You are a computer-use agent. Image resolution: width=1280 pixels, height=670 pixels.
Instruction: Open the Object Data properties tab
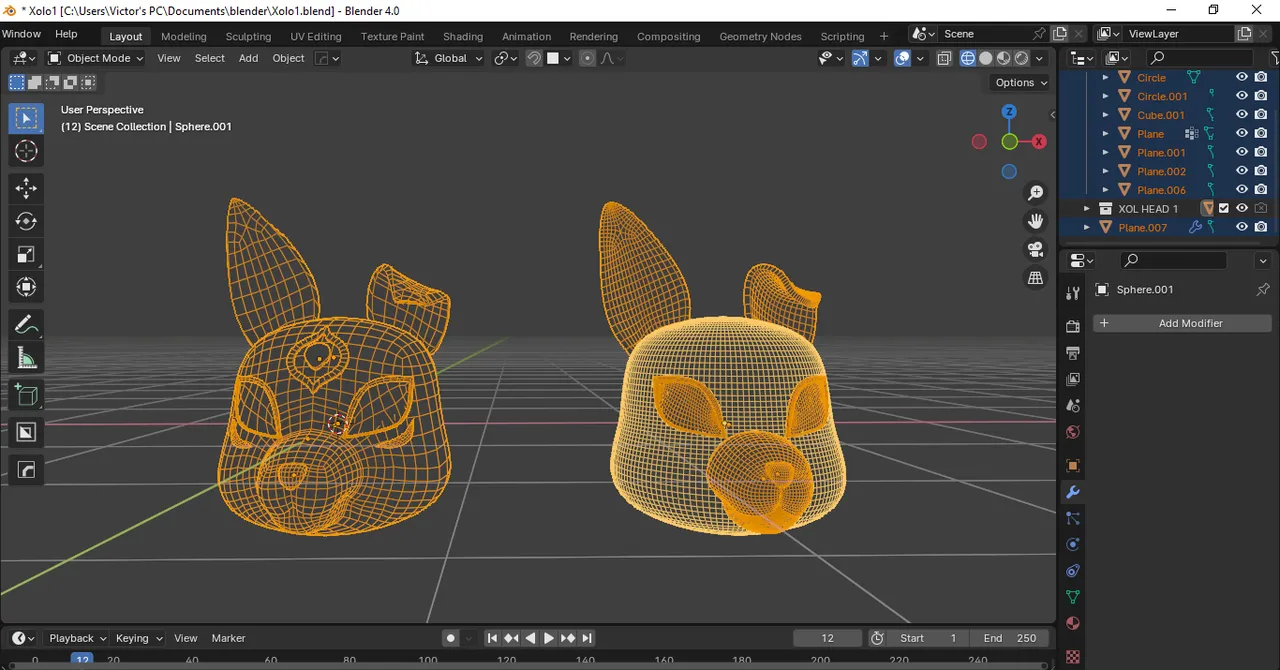point(1073,597)
